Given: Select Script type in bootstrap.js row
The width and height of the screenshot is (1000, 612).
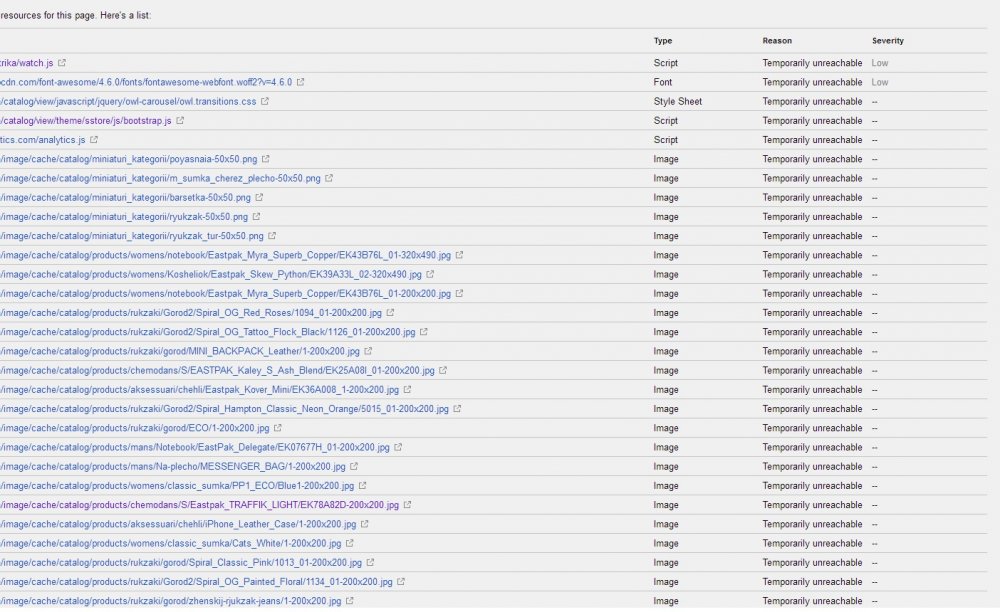Looking at the screenshot, I should [x=665, y=120].
